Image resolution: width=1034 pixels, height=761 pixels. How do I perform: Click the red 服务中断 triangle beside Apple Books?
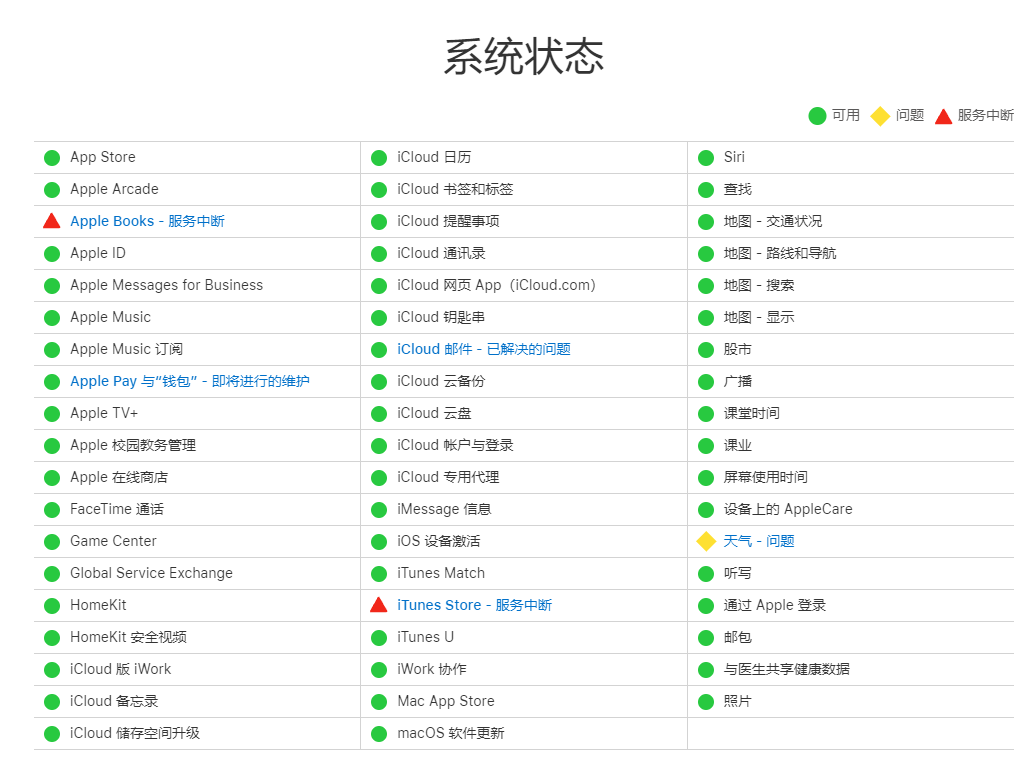pos(51,221)
